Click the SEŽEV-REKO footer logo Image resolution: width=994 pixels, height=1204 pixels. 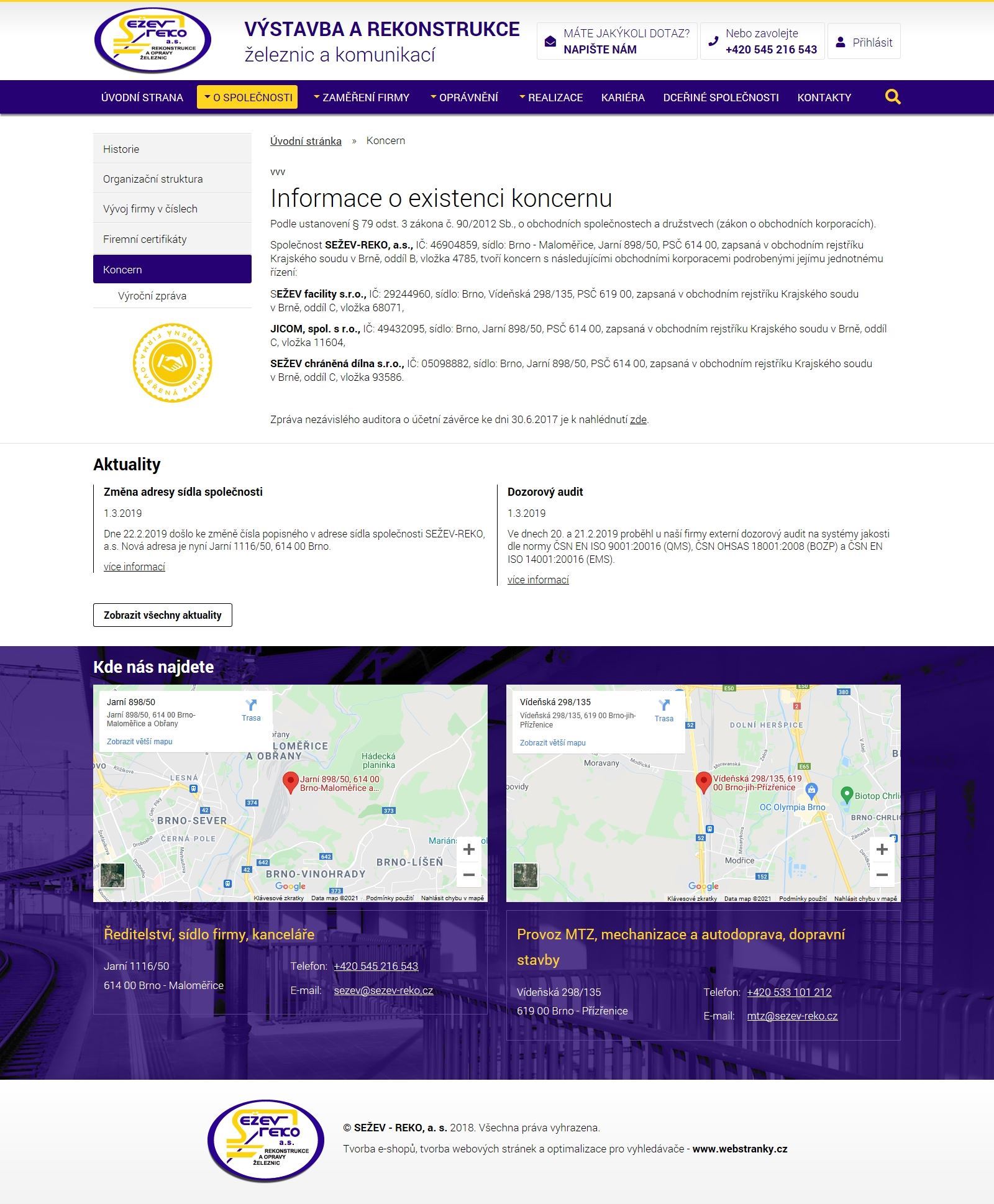[x=266, y=1140]
